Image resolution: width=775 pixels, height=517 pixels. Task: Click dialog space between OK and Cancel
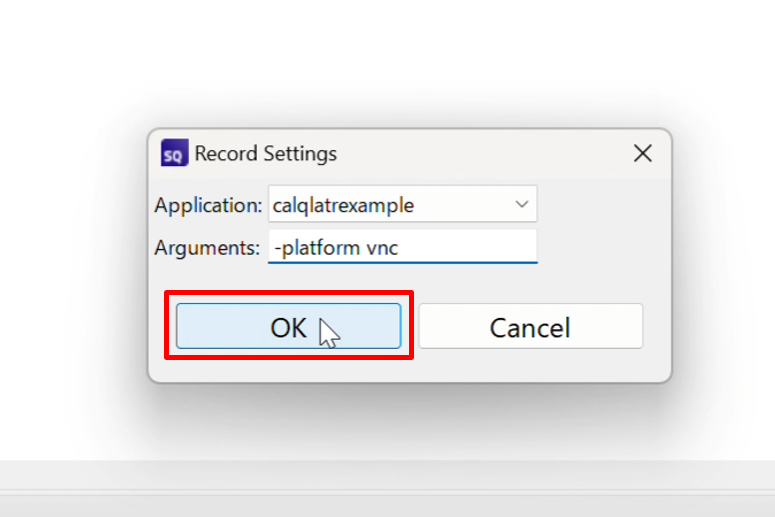point(410,327)
